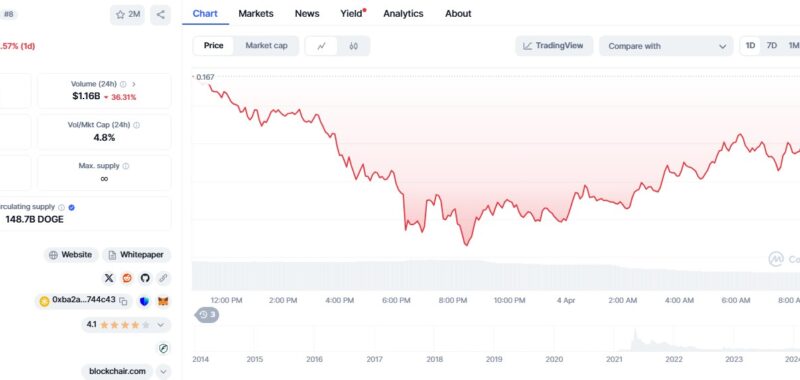The height and width of the screenshot is (380, 800).
Task: Toggle chart to Market cap
Action: (x=266, y=46)
